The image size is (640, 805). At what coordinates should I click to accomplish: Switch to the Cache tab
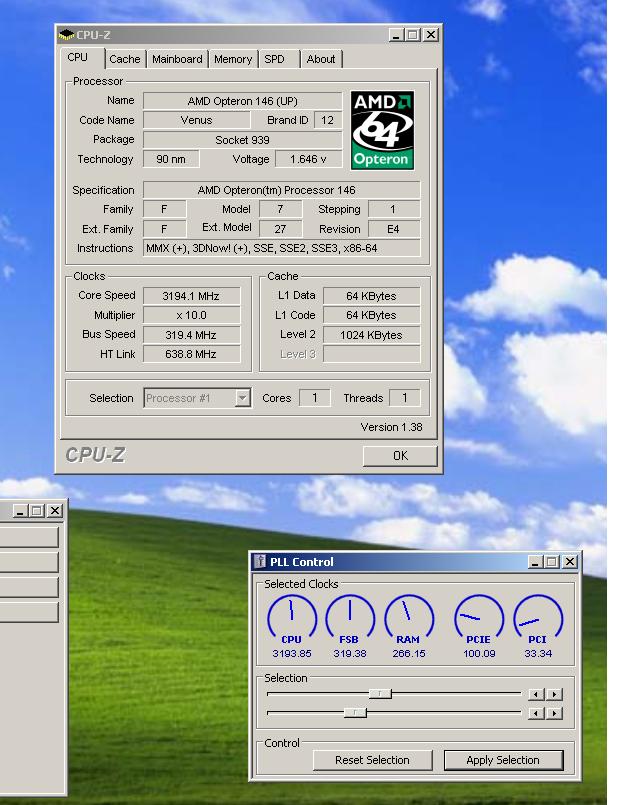[x=125, y=59]
